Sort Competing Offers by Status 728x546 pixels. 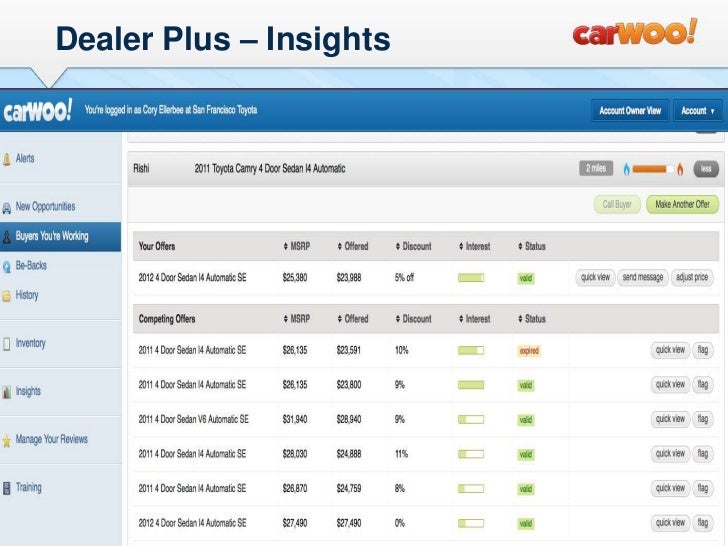click(532, 319)
